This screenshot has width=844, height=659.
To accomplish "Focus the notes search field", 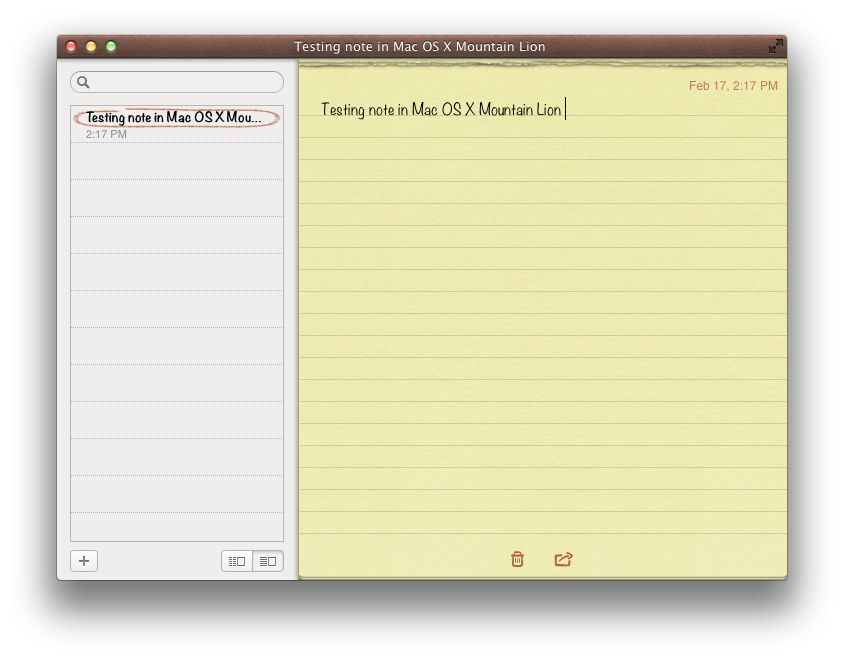I will [177, 82].
